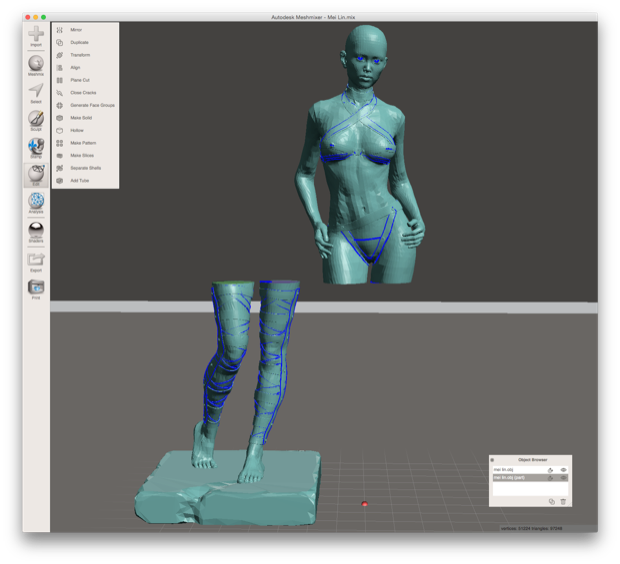Open the Sculpt tool
Viewport: 620px width, 564px height.
(x=36, y=121)
